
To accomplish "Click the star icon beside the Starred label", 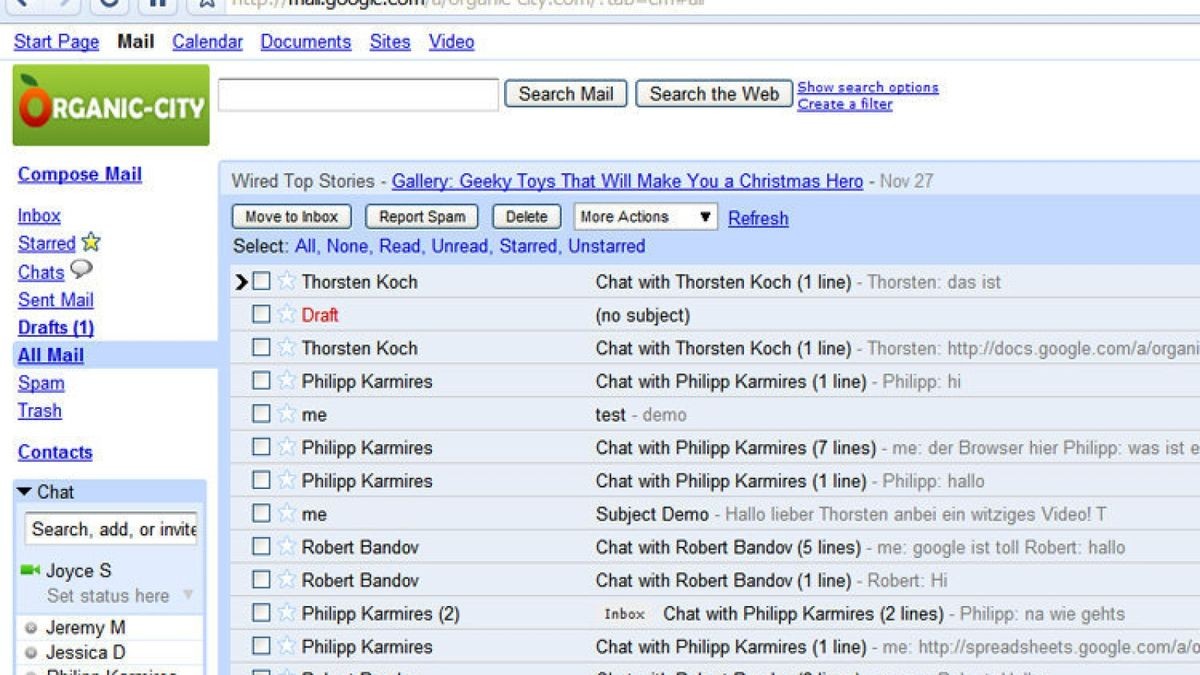I will (x=90, y=242).
